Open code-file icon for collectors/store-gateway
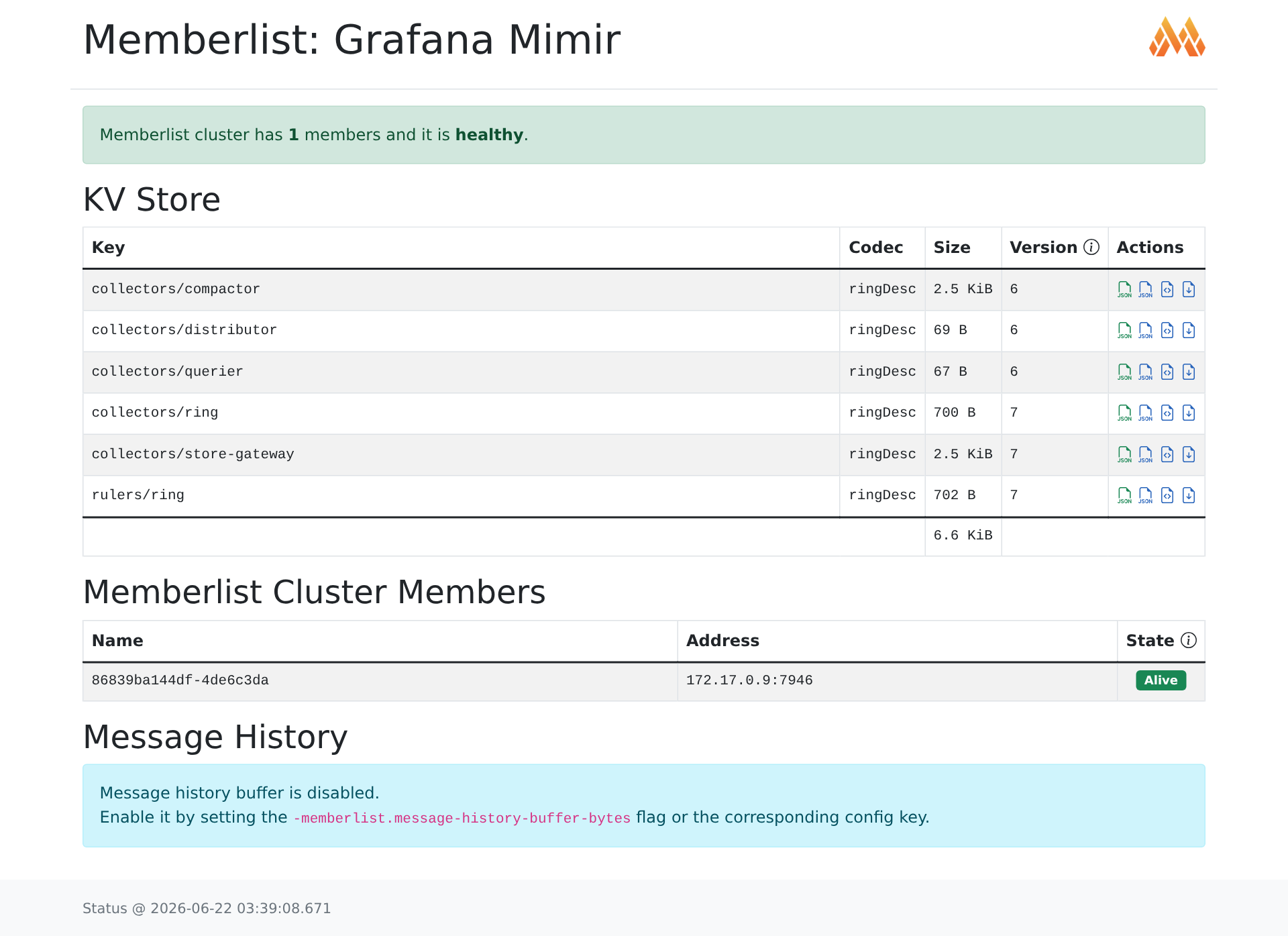The image size is (1288, 936). 1167,454
